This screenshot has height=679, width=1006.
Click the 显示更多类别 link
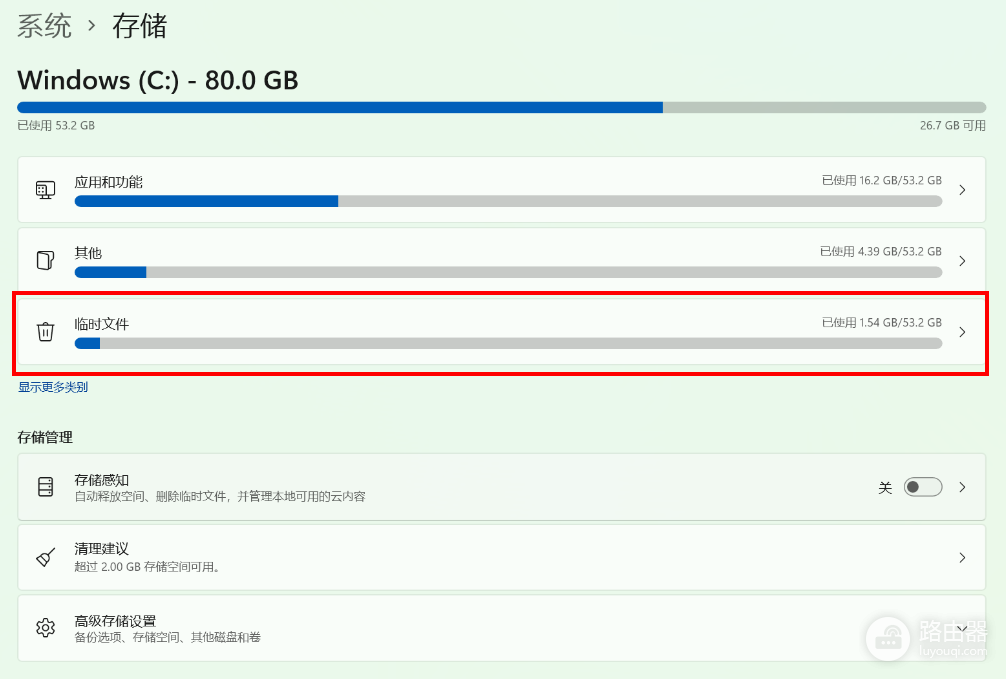[x=53, y=387]
